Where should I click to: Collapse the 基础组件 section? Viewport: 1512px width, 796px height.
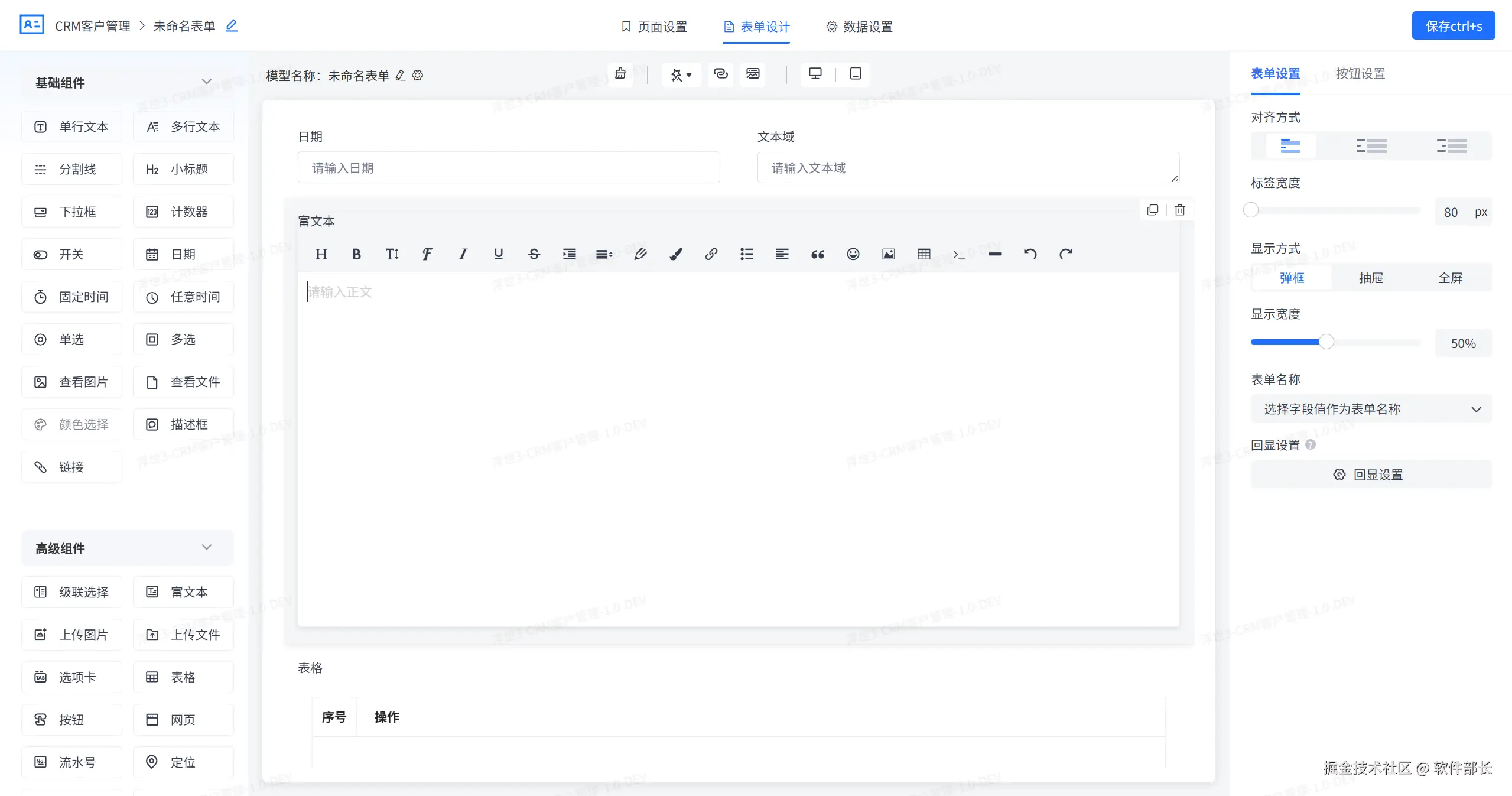tap(206, 82)
